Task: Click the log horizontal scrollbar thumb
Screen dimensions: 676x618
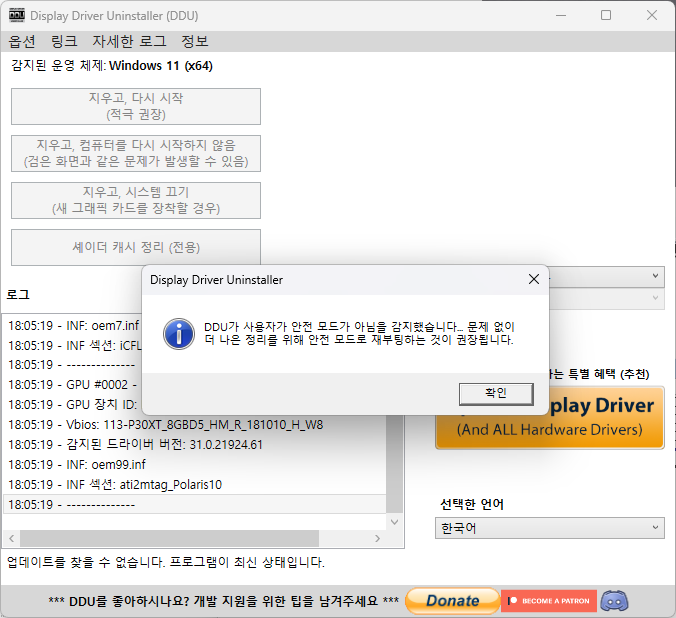Action: pos(169,538)
